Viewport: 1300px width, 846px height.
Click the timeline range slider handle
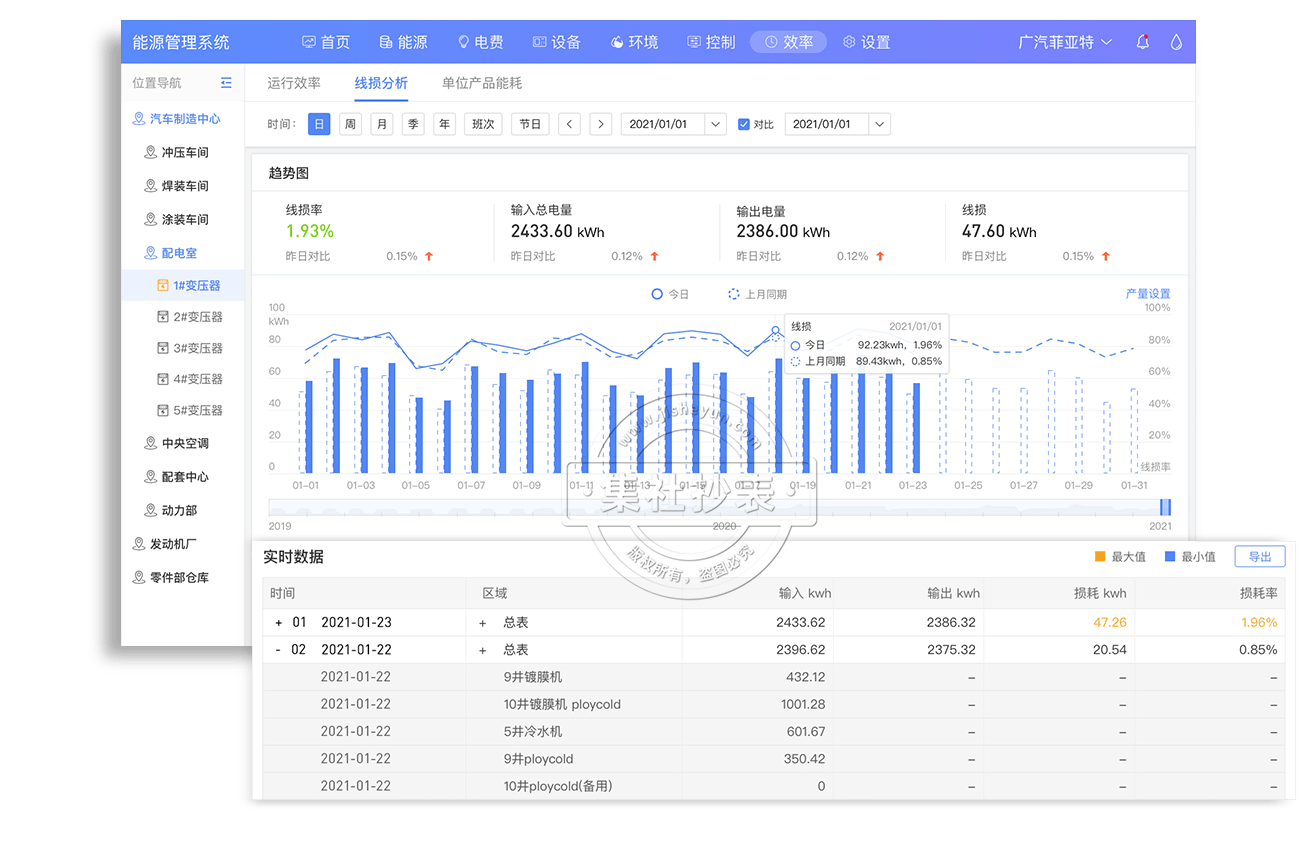coord(1164,507)
